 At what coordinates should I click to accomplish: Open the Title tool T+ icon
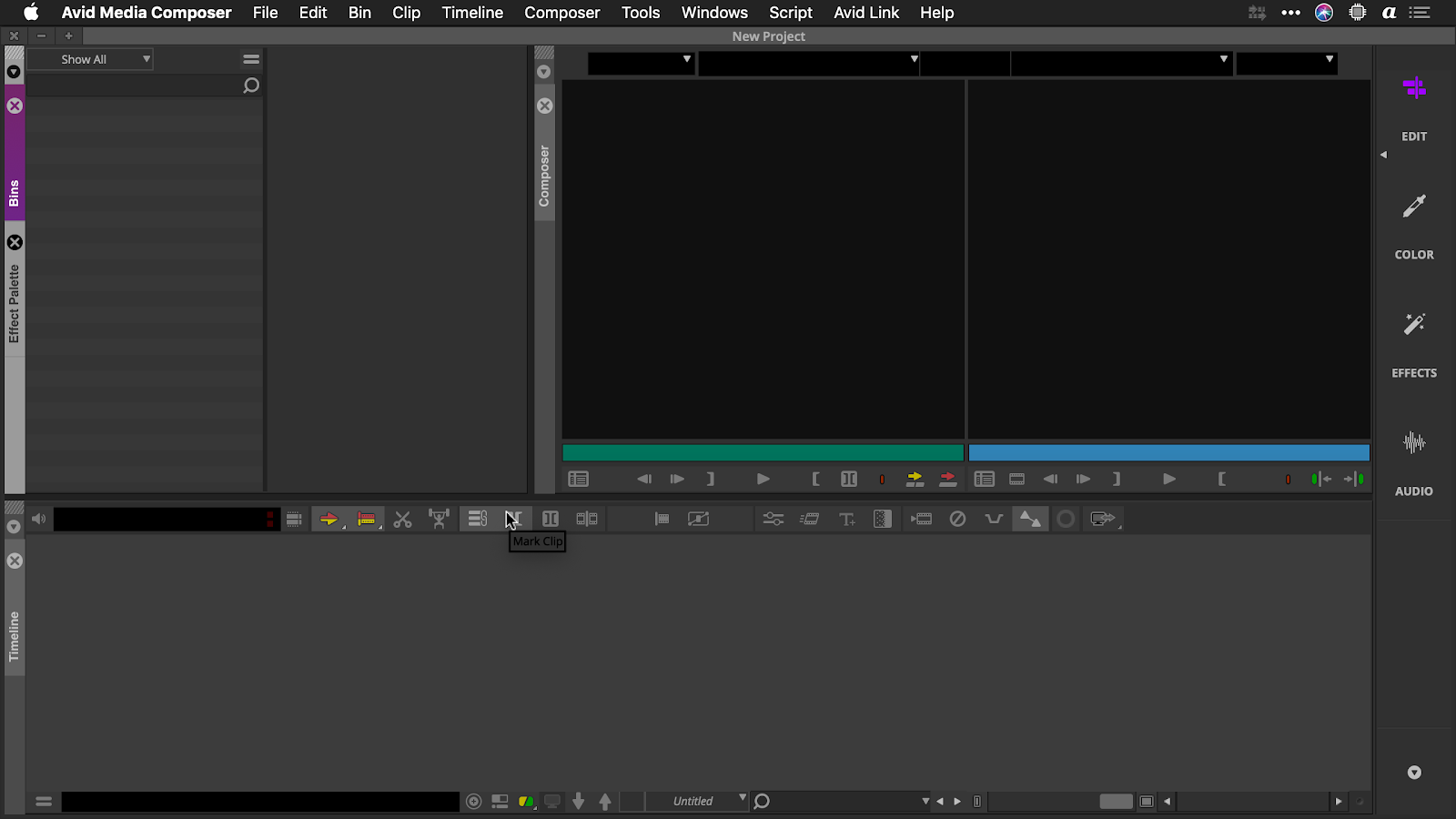click(x=847, y=519)
